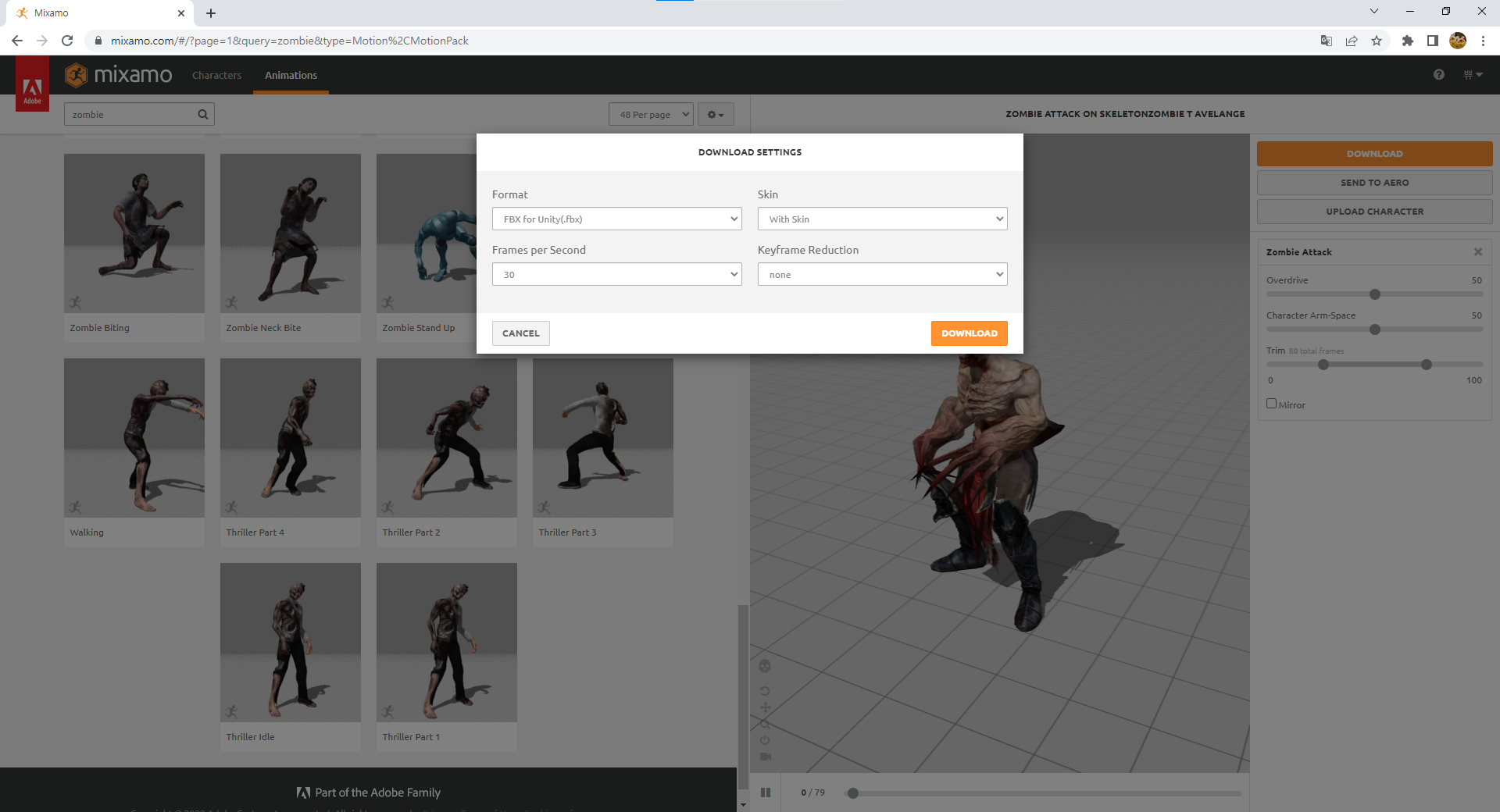This screenshot has height=812, width=1500.
Task: Toggle the skeleton view skull icon
Action: tap(765, 666)
